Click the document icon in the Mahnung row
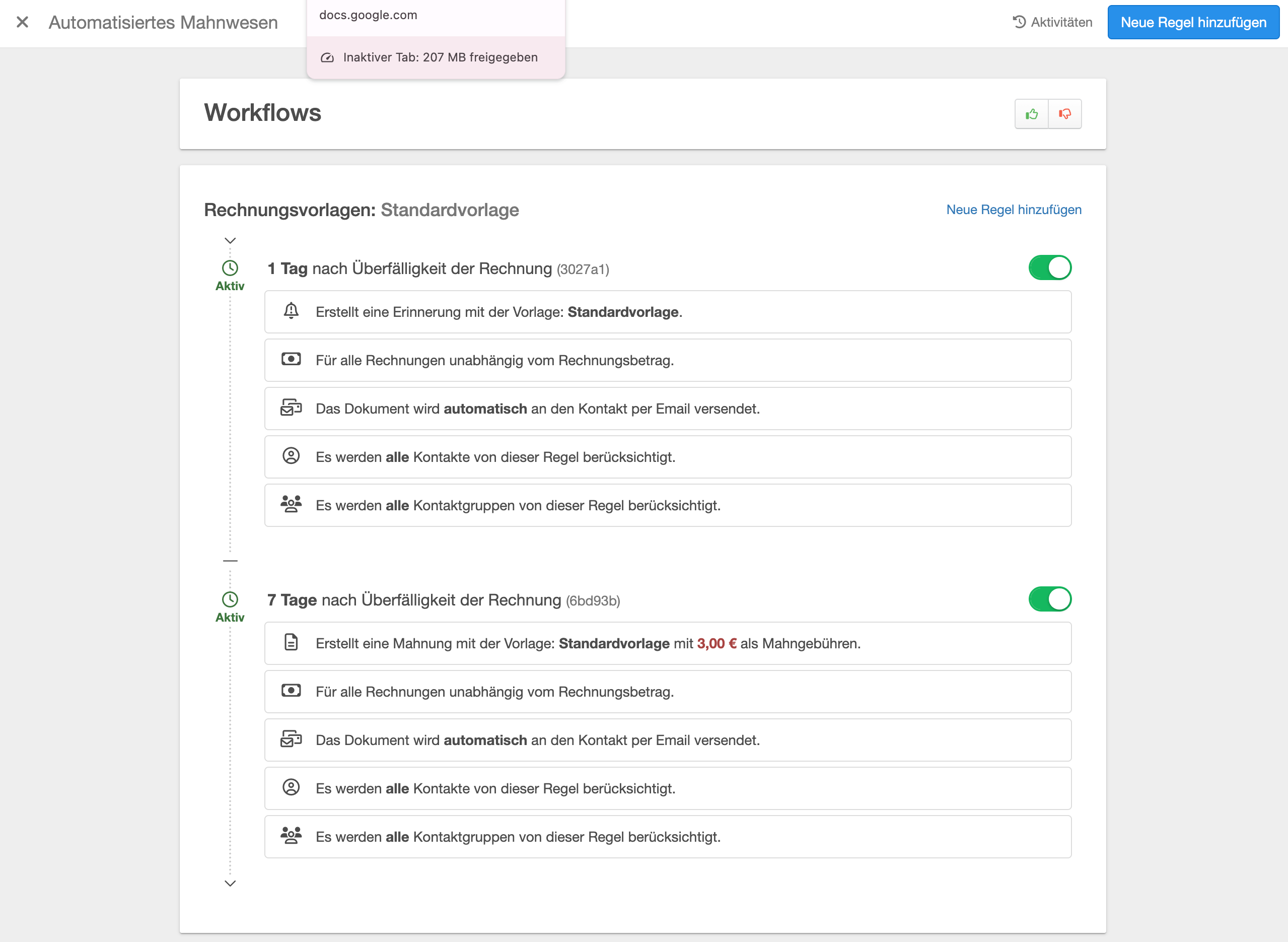The height and width of the screenshot is (942, 1288). coord(291,642)
